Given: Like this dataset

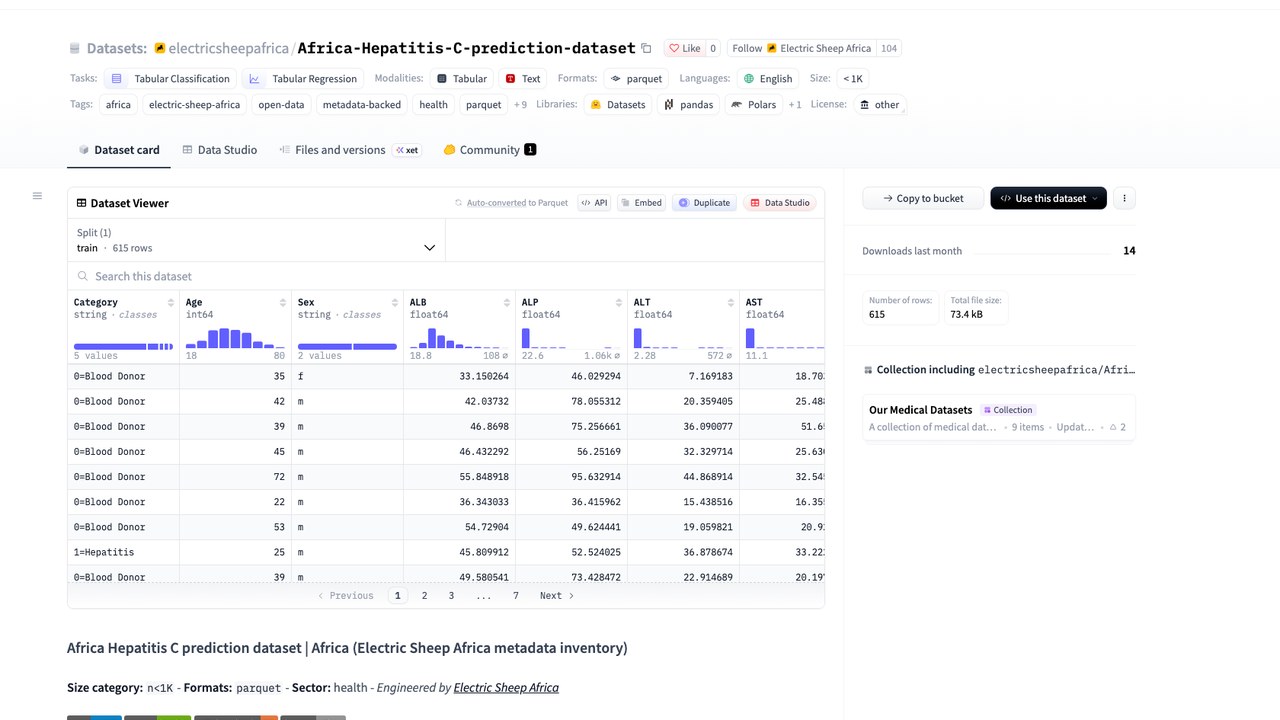Looking at the screenshot, I should [683, 48].
